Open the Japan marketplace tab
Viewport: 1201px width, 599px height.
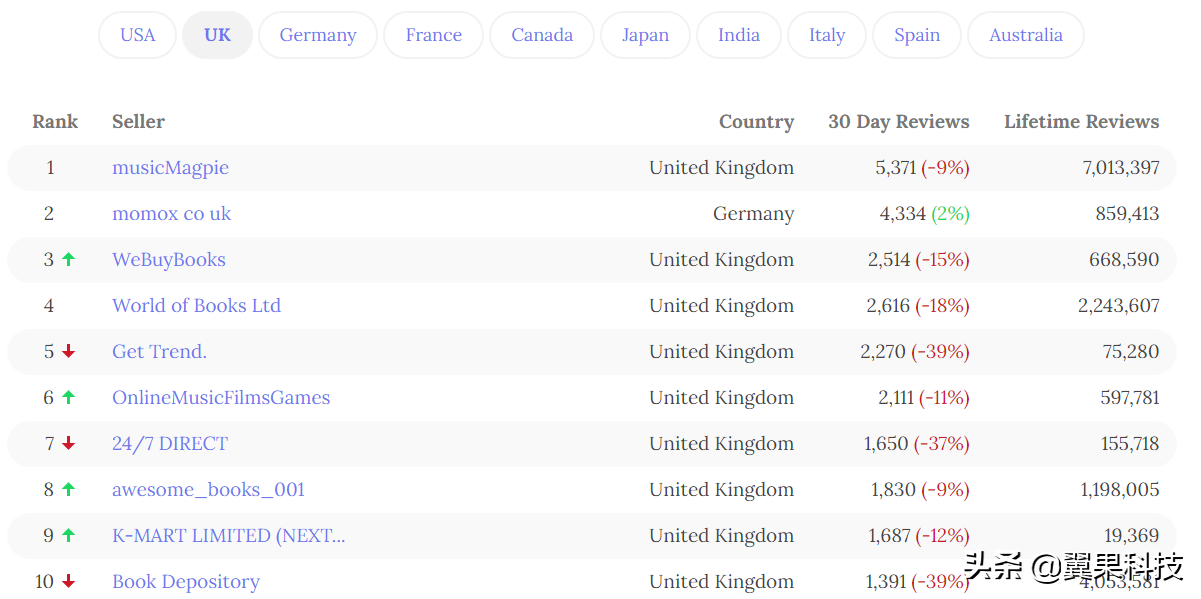(x=645, y=35)
